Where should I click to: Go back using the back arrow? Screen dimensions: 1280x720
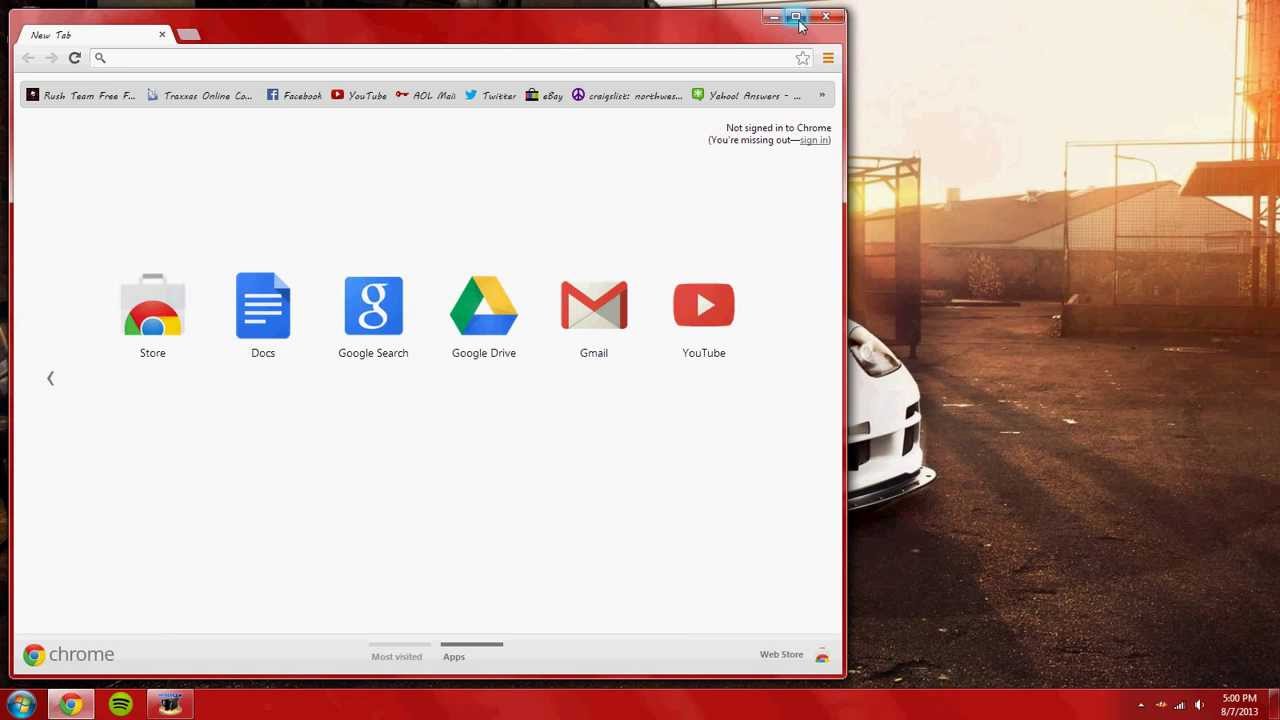coord(28,58)
